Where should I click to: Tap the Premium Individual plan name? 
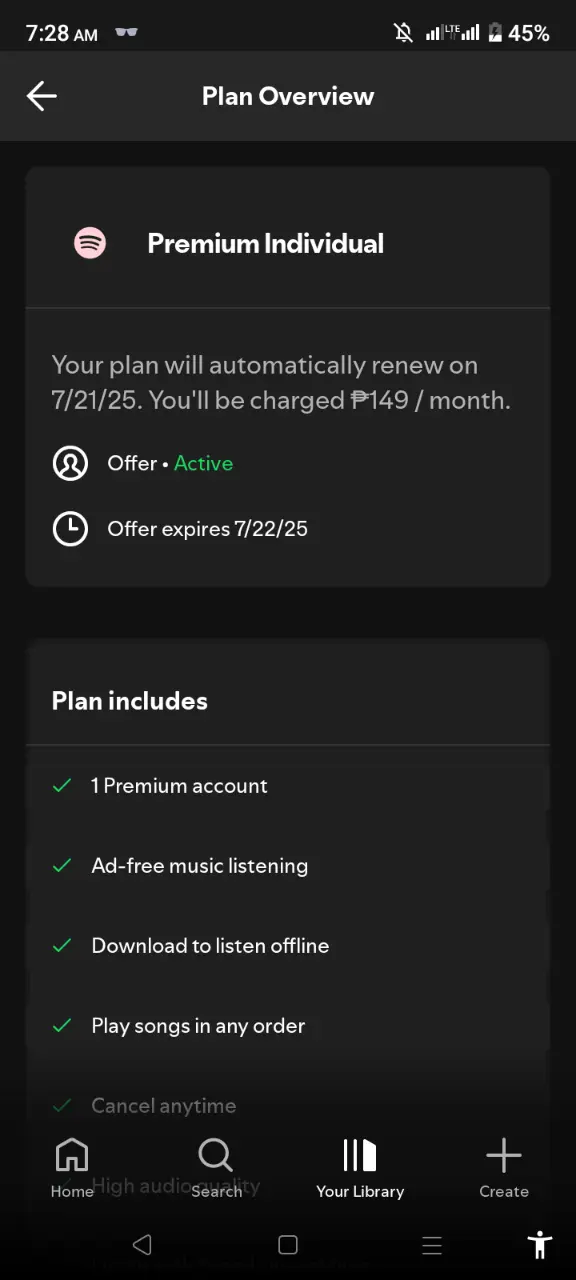pyautogui.click(x=266, y=243)
